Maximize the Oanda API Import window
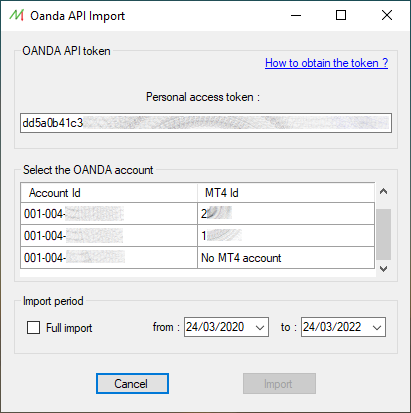This screenshot has width=411, height=413. pos(341,15)
